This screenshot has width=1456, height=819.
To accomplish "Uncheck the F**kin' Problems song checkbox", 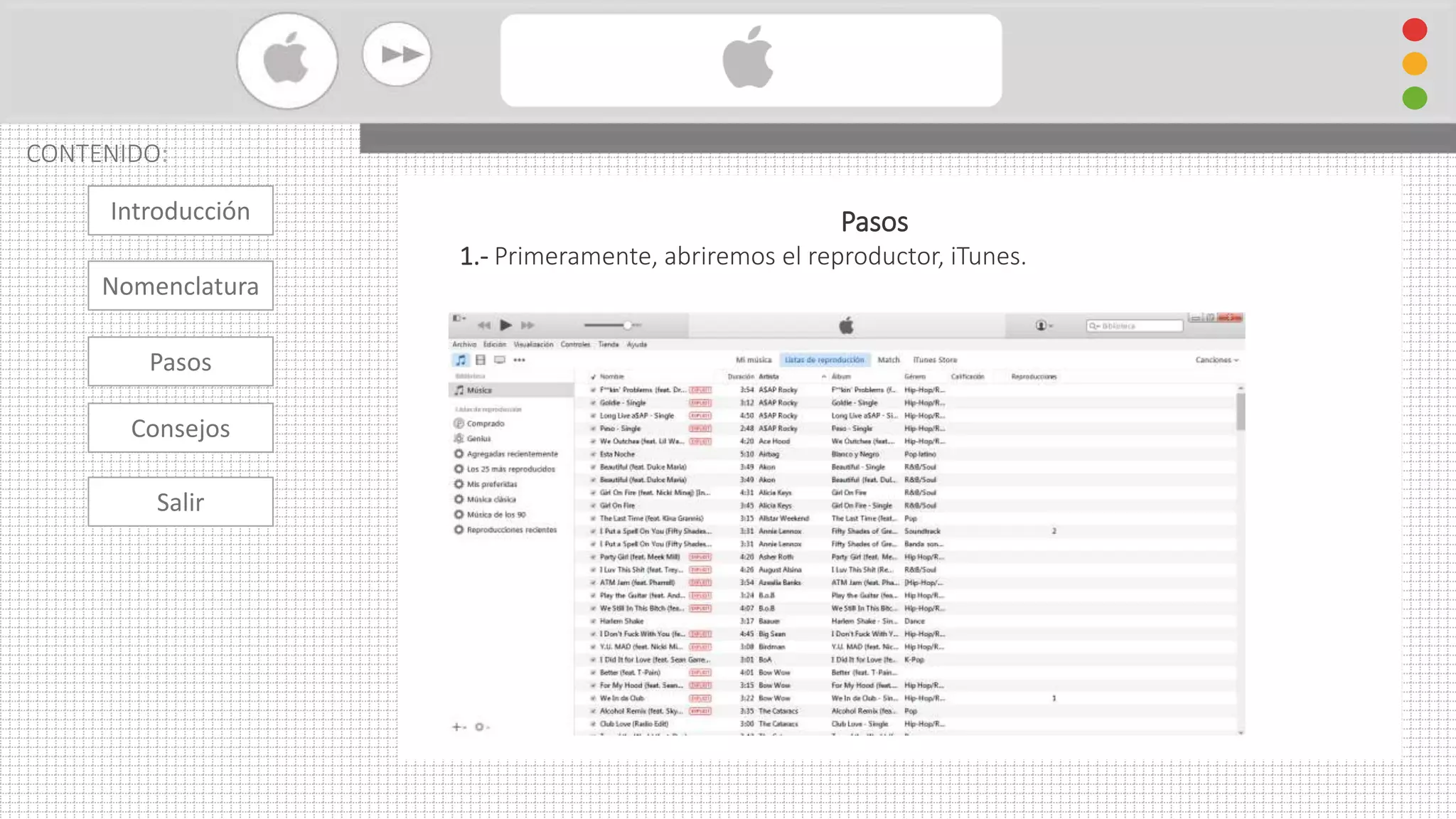I will (x=593, y=390).
